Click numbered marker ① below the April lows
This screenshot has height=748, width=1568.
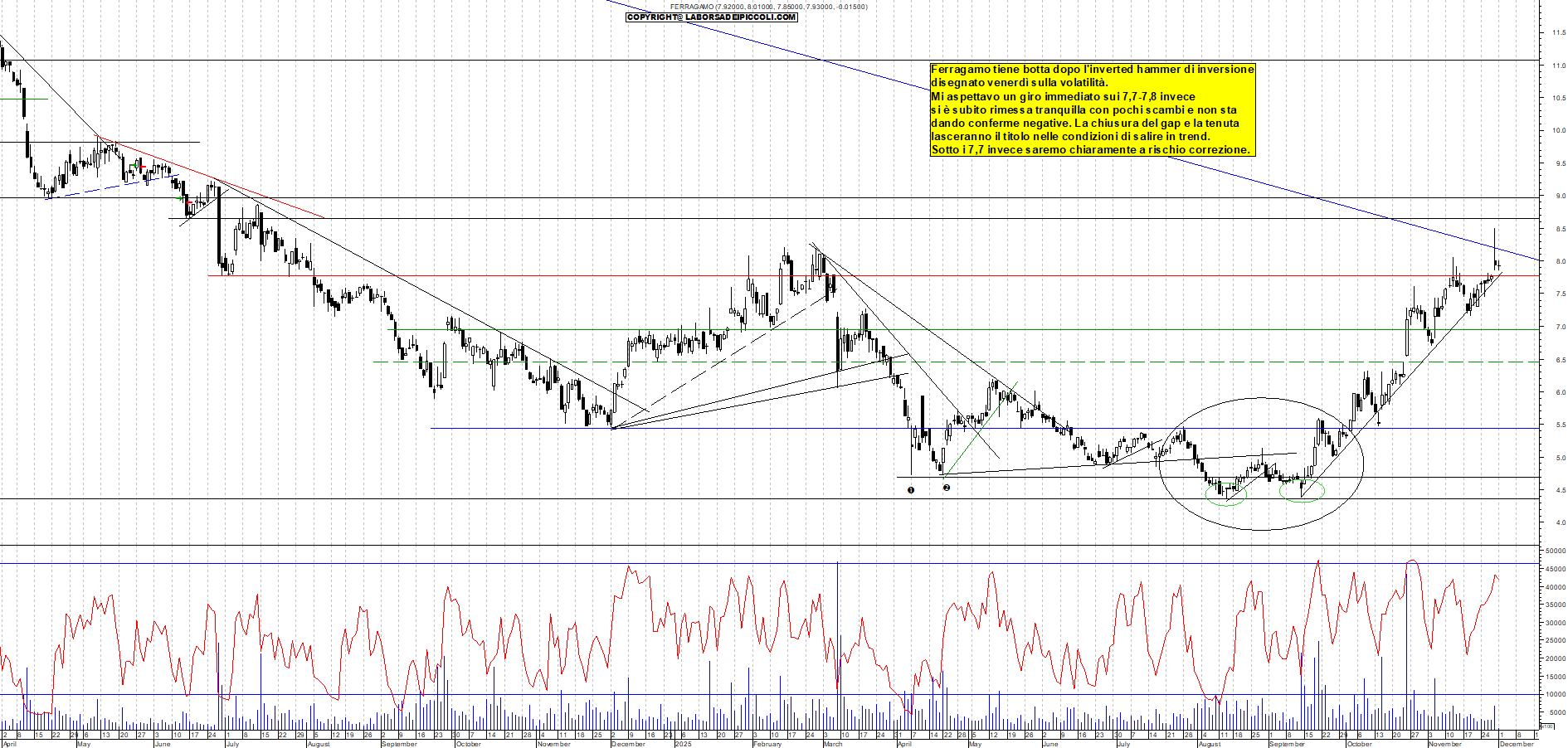click(x=909, y=490)
